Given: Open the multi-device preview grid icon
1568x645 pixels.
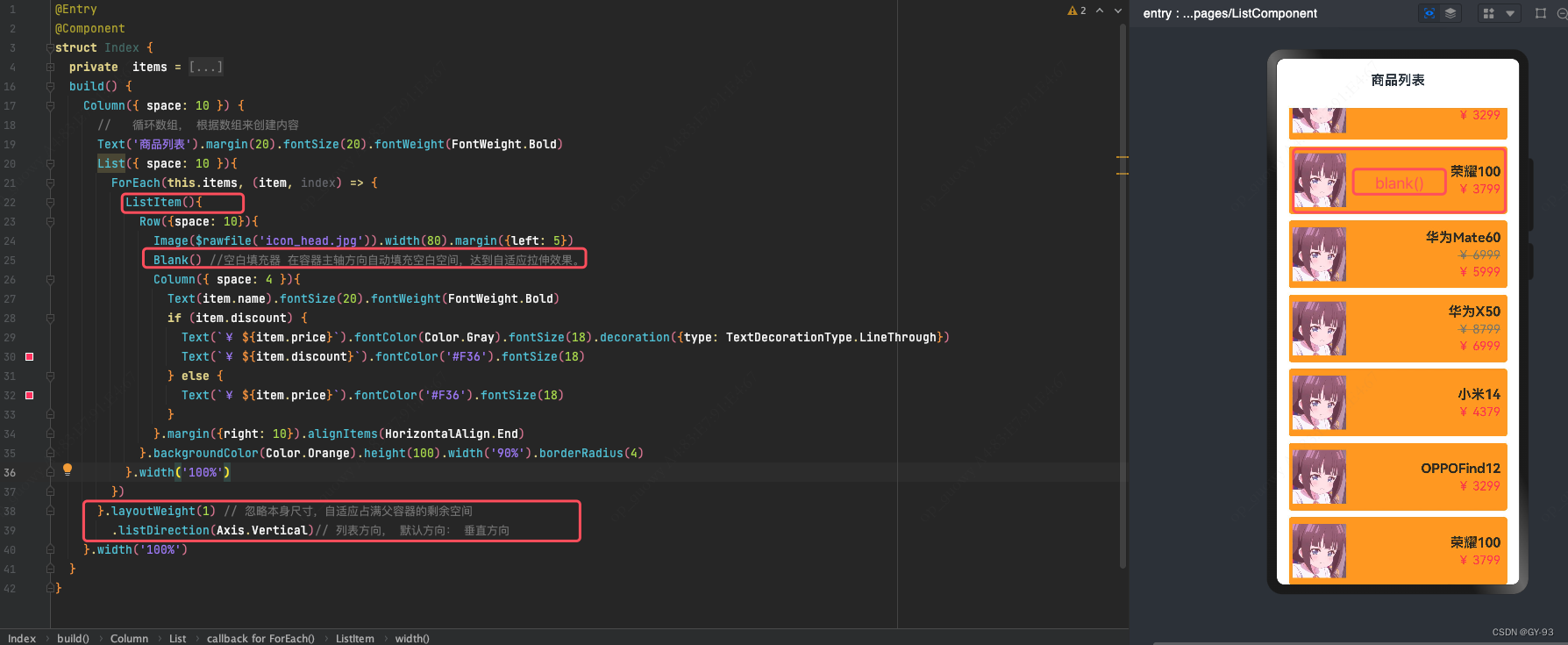Looking at the screenshot, I should [1488, 13].
